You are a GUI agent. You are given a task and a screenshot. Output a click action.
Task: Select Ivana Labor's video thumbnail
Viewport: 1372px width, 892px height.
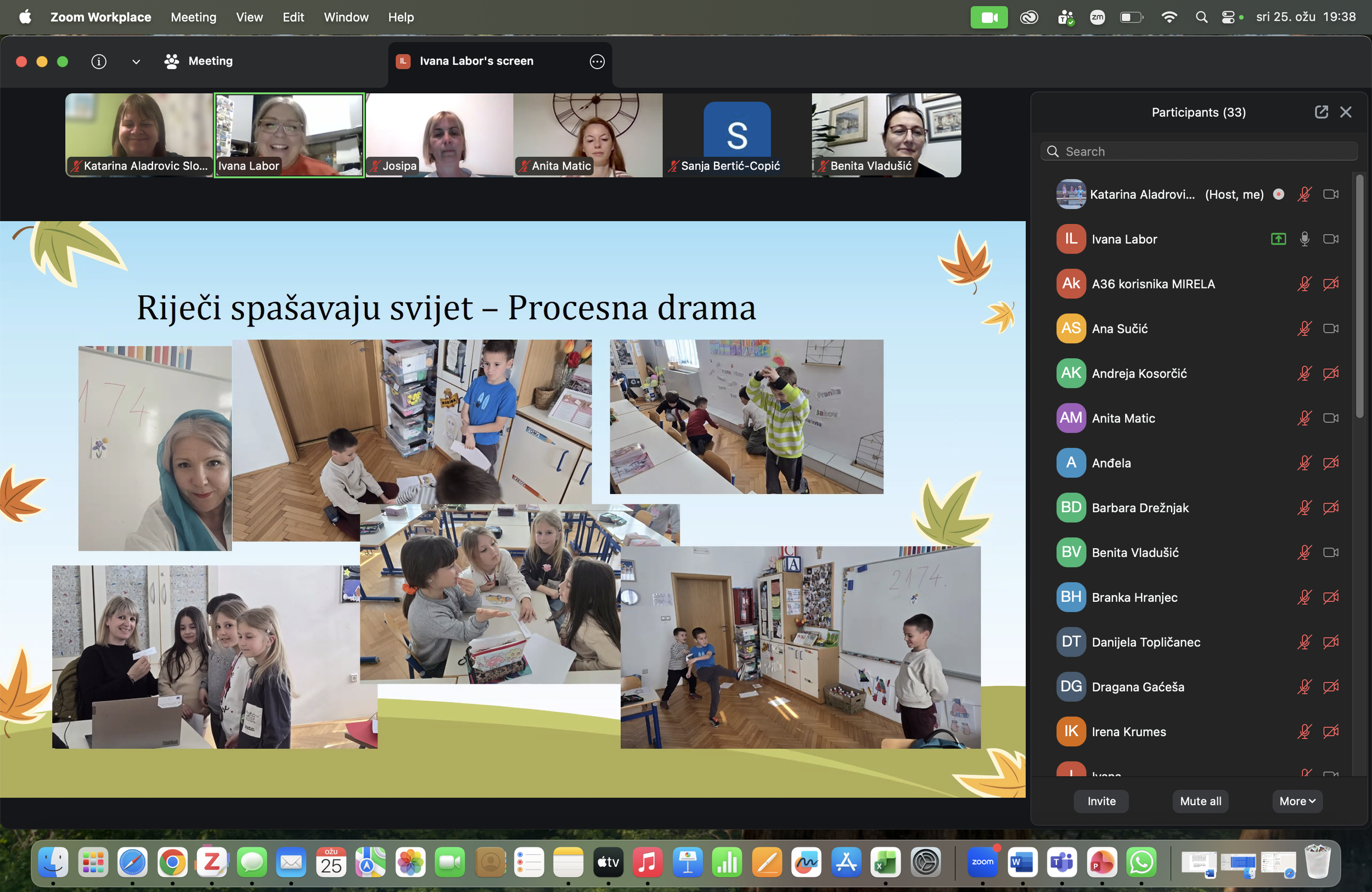tap(289, 136)
